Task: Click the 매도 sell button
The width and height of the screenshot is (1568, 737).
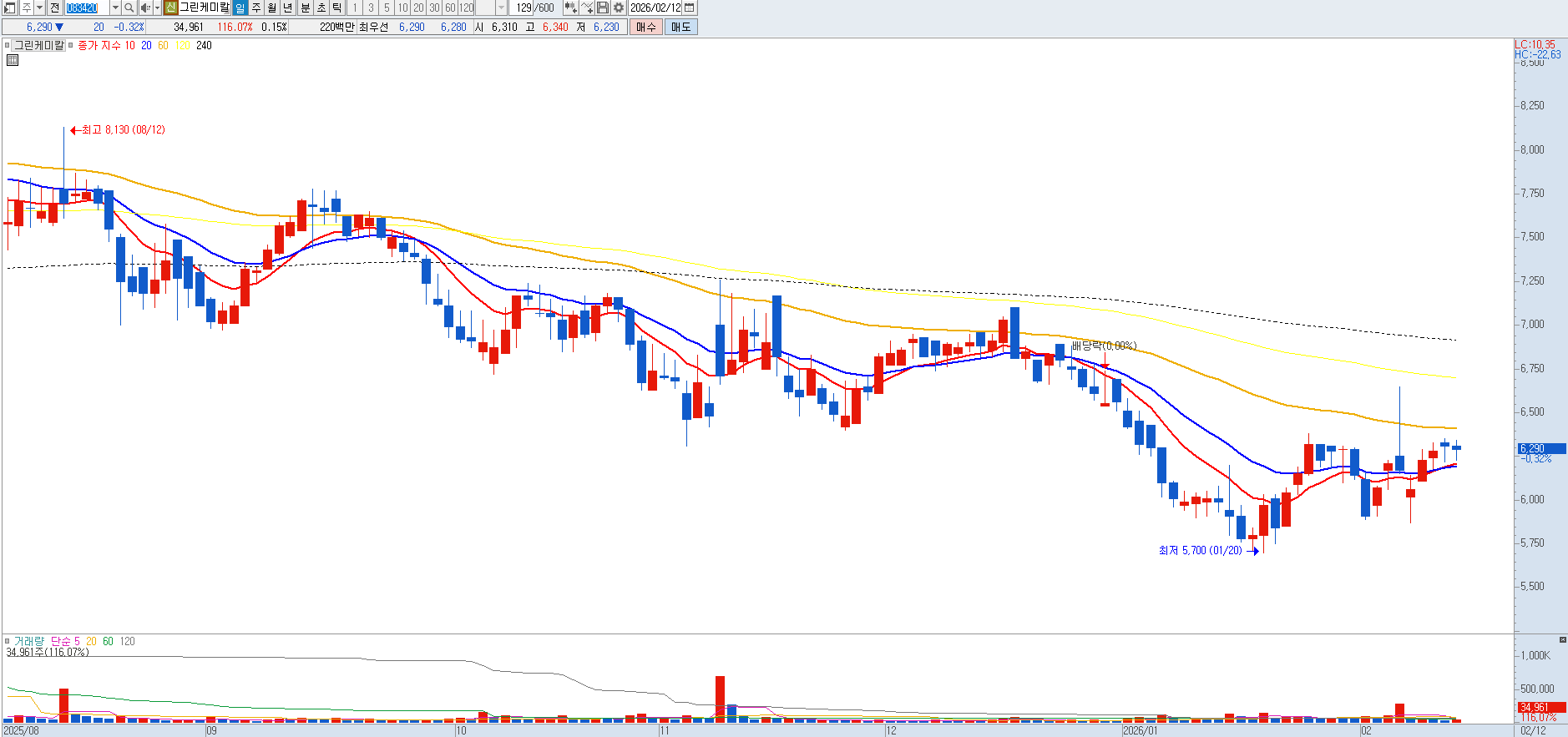Action: coord(680,27)
